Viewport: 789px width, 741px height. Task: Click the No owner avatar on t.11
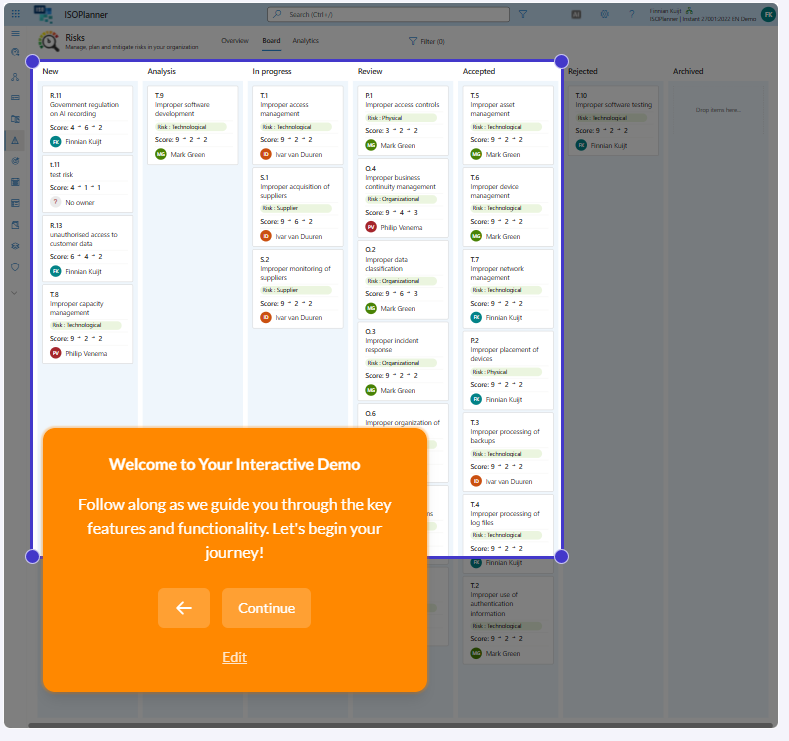(56, 202)
